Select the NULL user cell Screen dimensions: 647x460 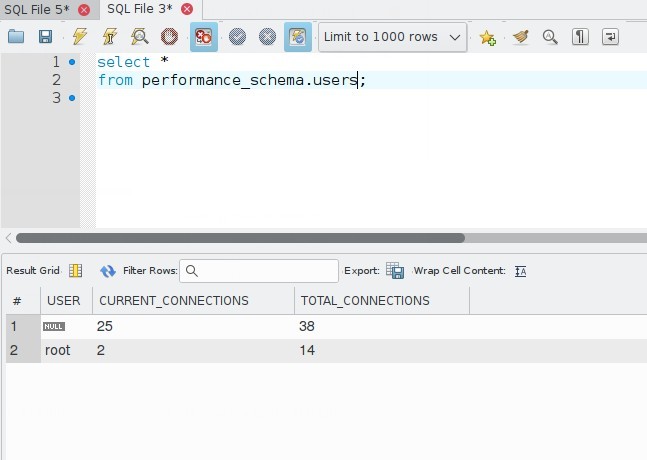point(66,326)
